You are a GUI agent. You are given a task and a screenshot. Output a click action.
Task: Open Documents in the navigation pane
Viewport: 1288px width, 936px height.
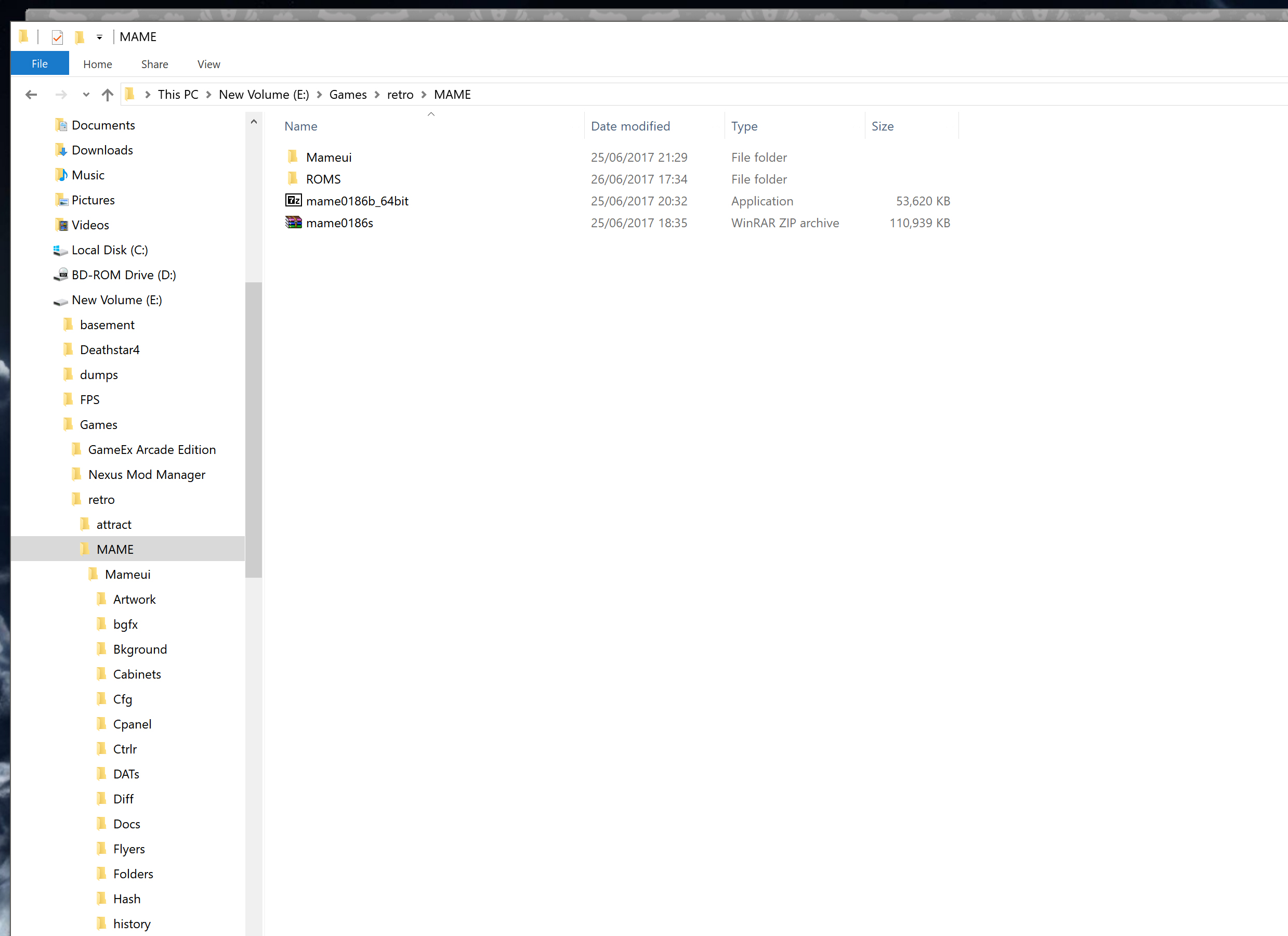coord(103,125)
